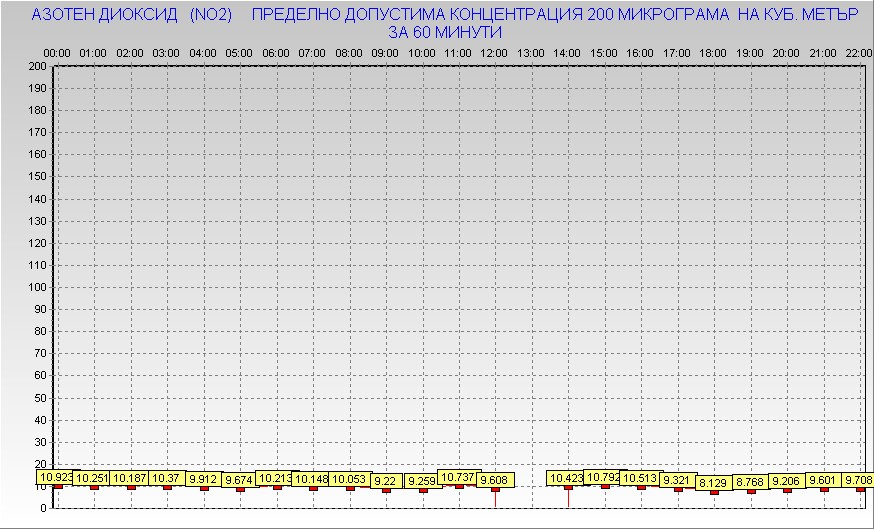The height and width of the screenshot is (529, 874).
Task: Click the 10.737 data label
Action: coord(459,477)
